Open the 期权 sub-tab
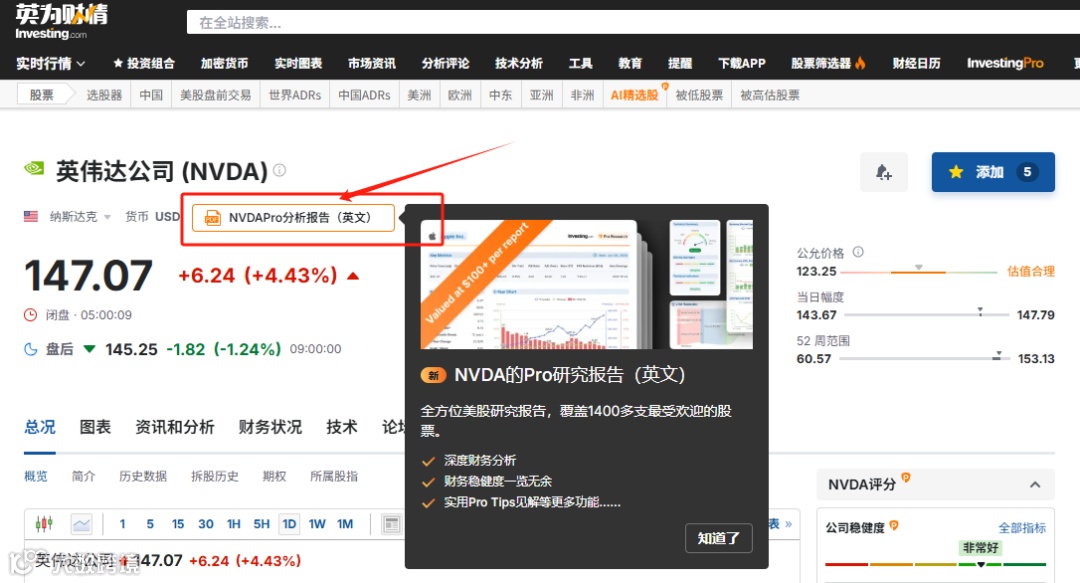The width and height of the screenshot is (1080, 583). (274, 476)
